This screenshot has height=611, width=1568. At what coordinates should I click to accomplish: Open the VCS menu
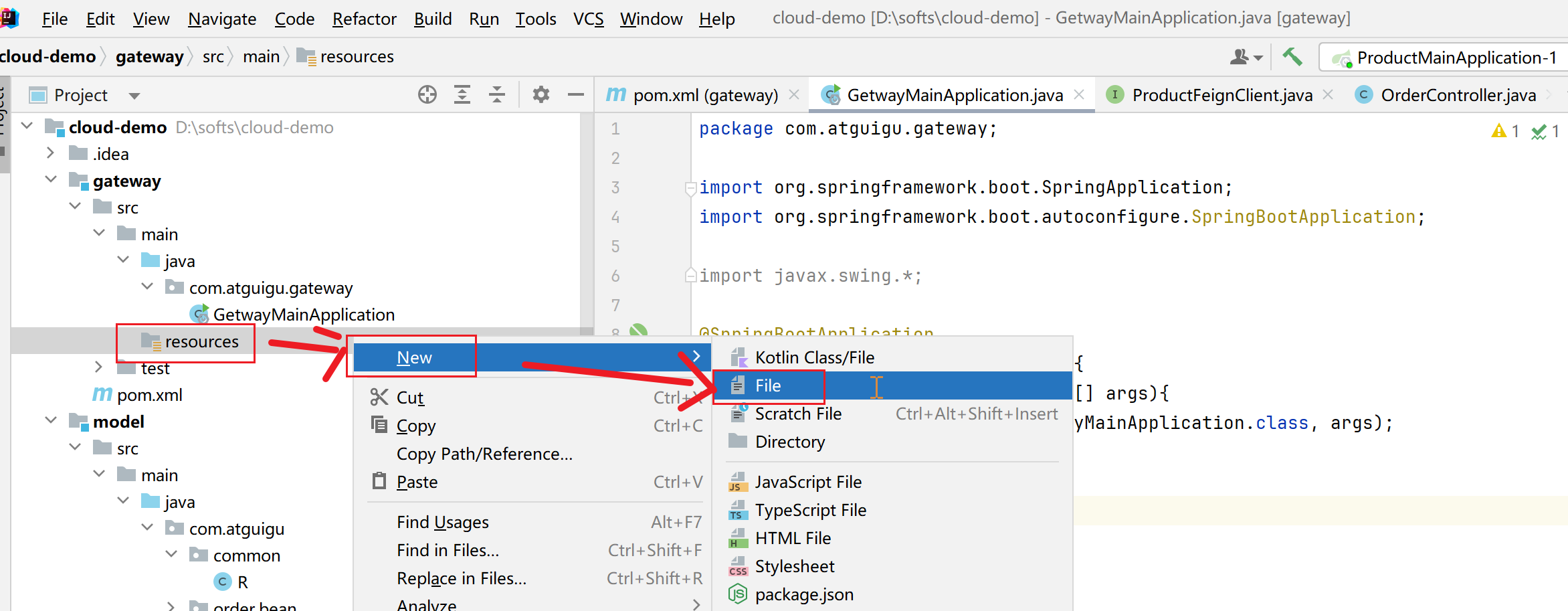(589, 19)
